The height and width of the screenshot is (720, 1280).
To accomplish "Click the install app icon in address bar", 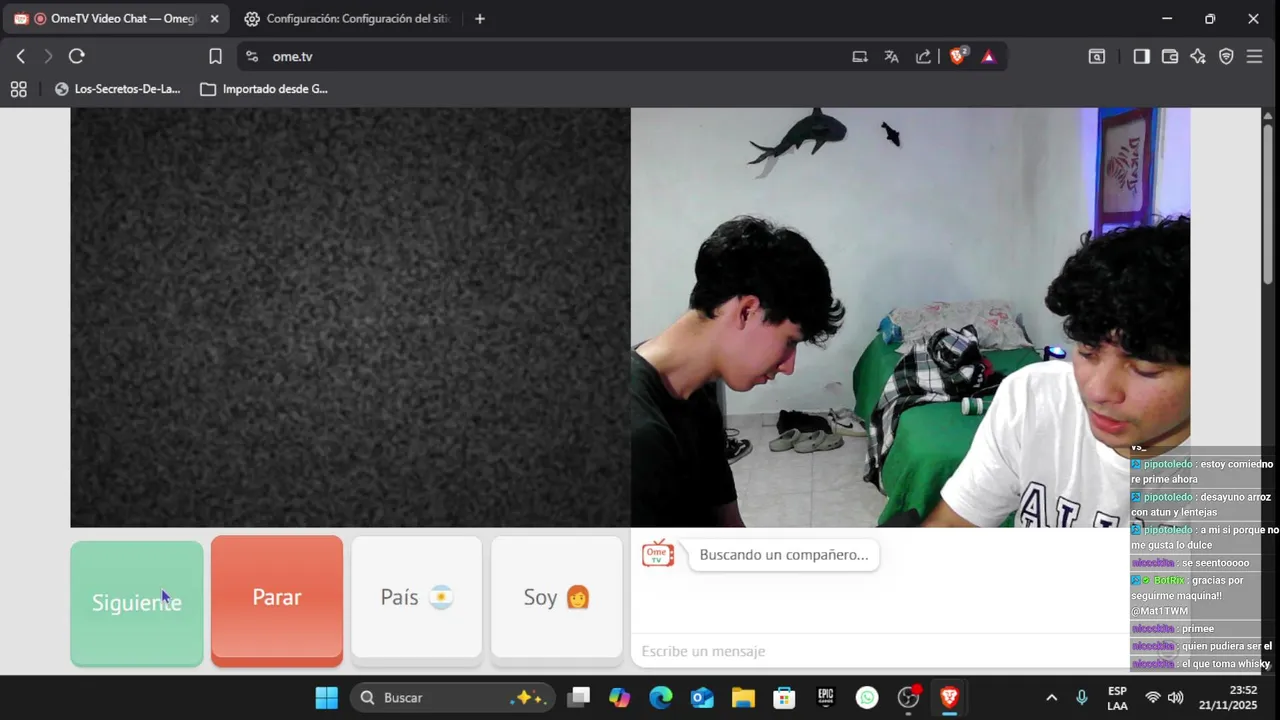I will [860, 57].
